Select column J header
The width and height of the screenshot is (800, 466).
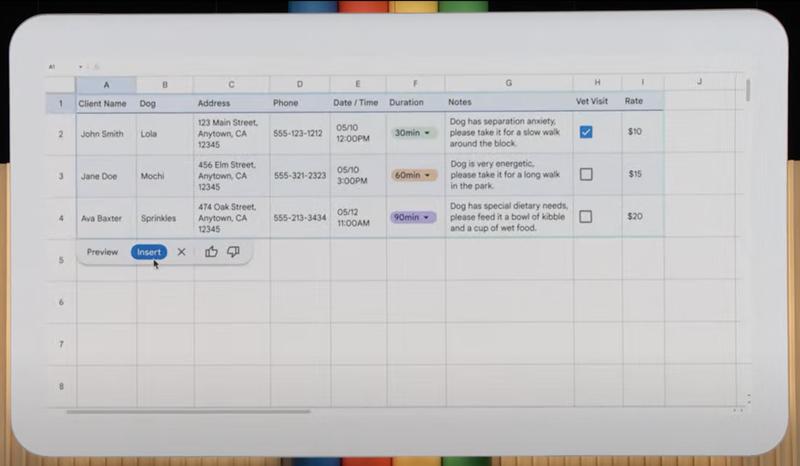(x=699, y=81)
